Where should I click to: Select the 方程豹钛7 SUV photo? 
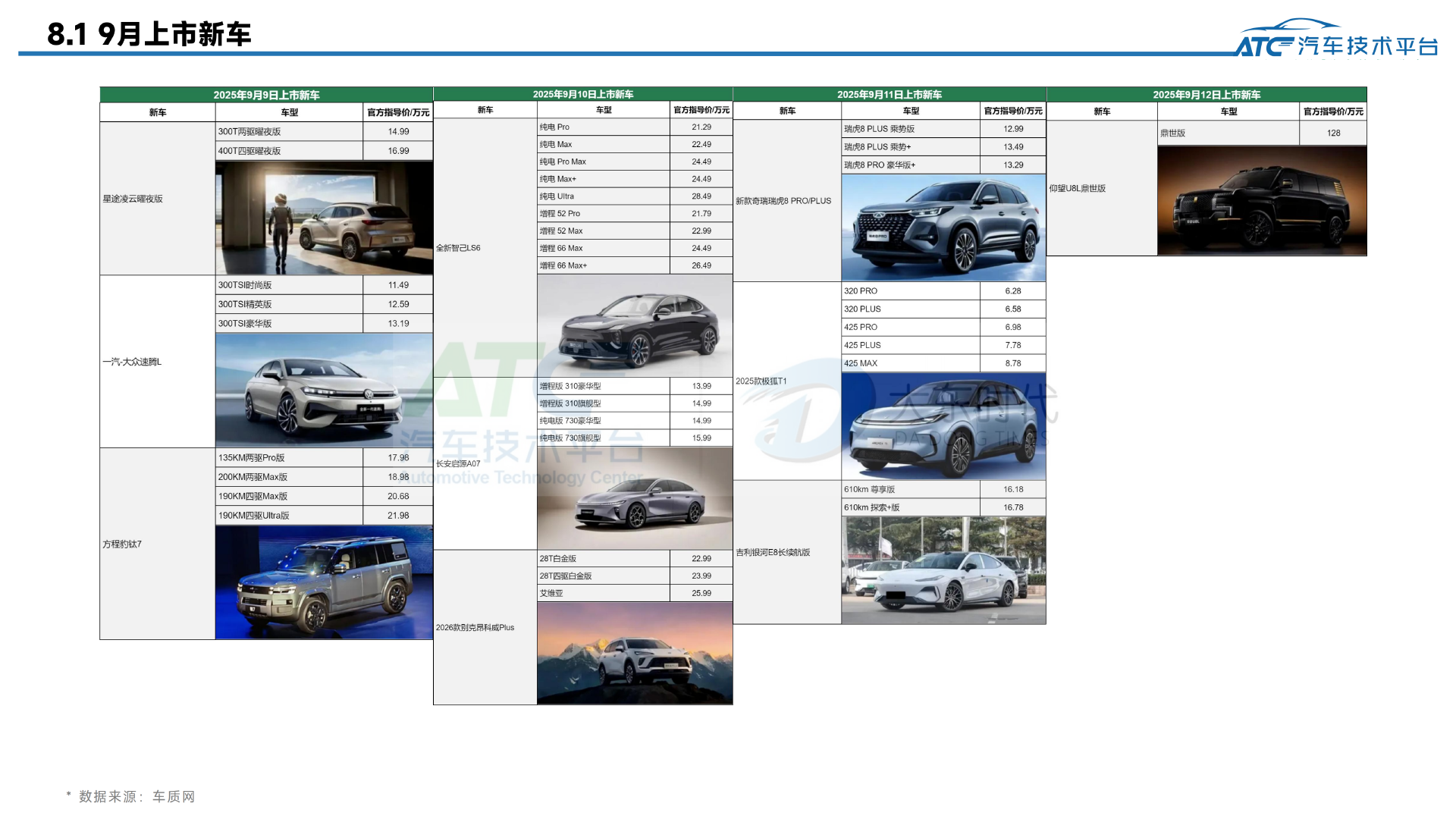tap(324, 582)
